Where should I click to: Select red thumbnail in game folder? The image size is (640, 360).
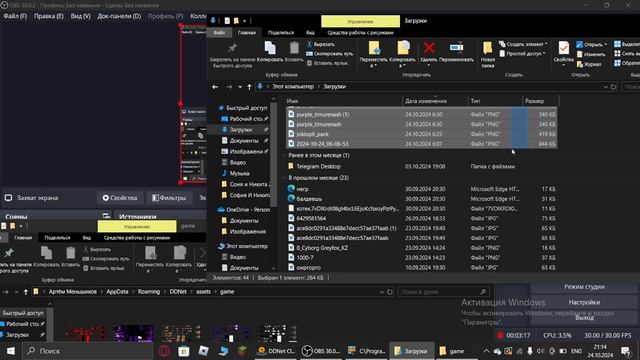(x=85, y=333)
